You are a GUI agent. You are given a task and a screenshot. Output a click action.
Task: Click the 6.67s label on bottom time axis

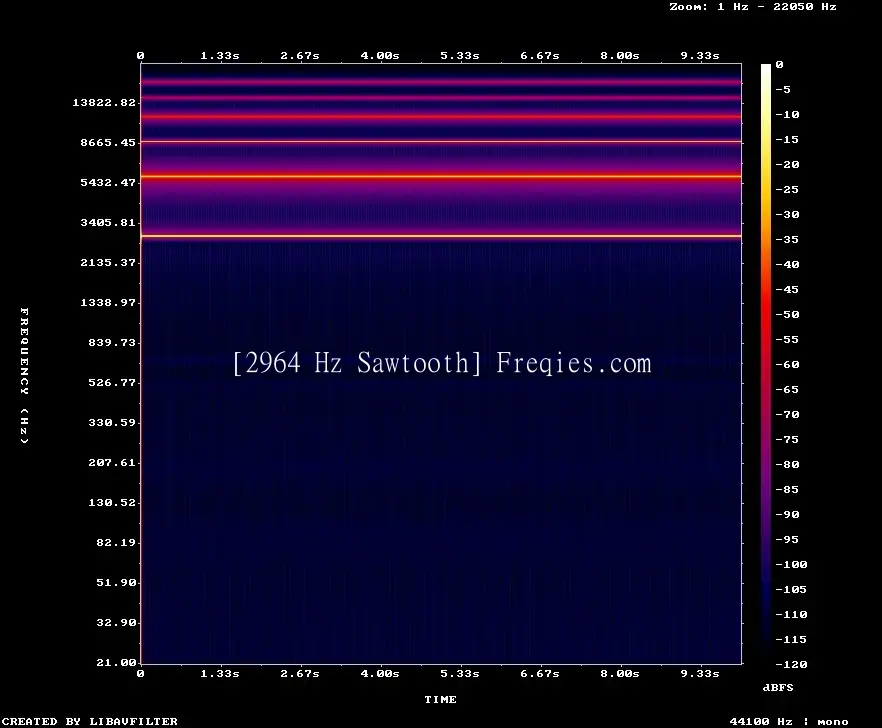click(539, 673)
